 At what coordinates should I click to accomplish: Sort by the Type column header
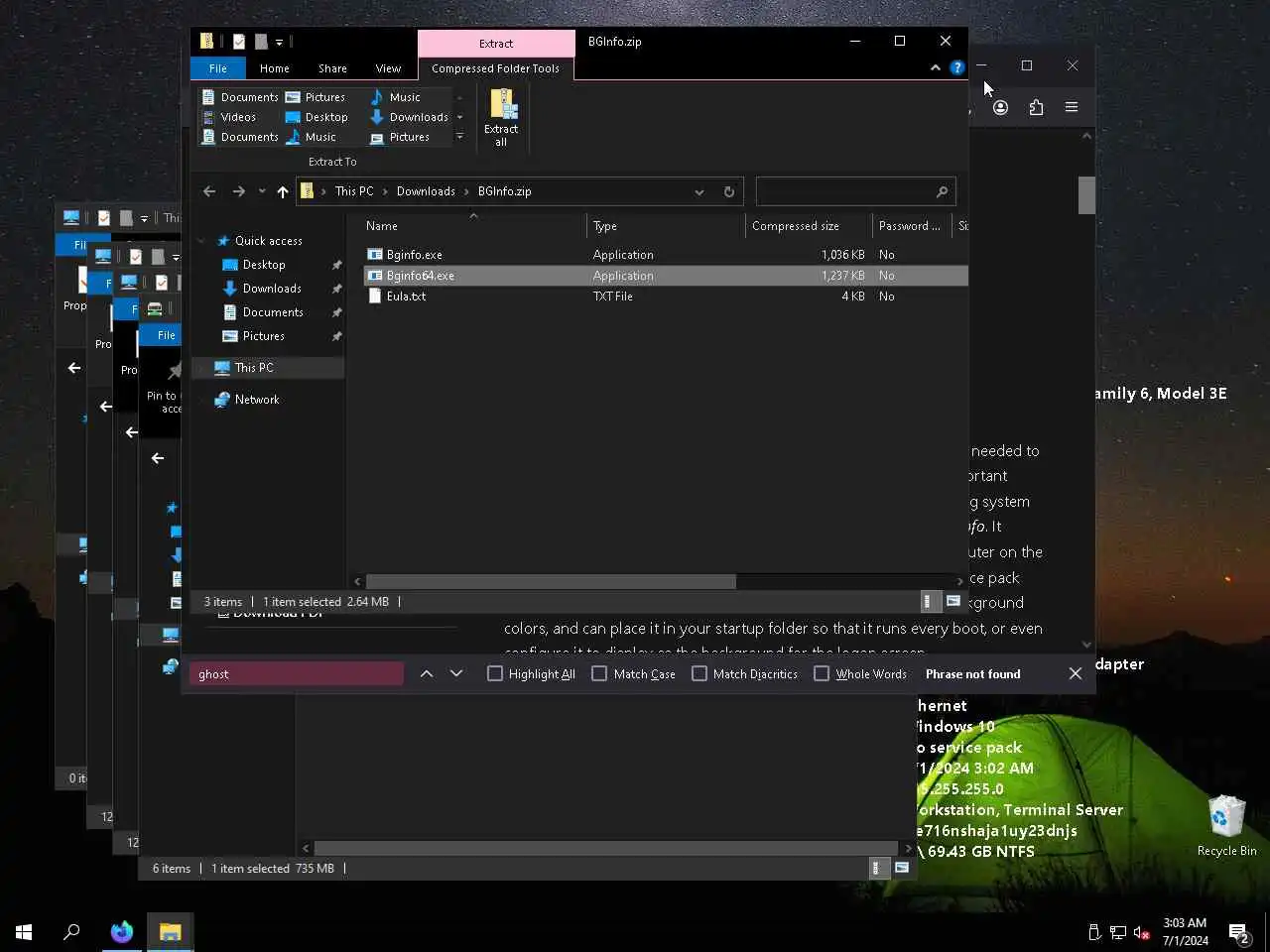665,226
